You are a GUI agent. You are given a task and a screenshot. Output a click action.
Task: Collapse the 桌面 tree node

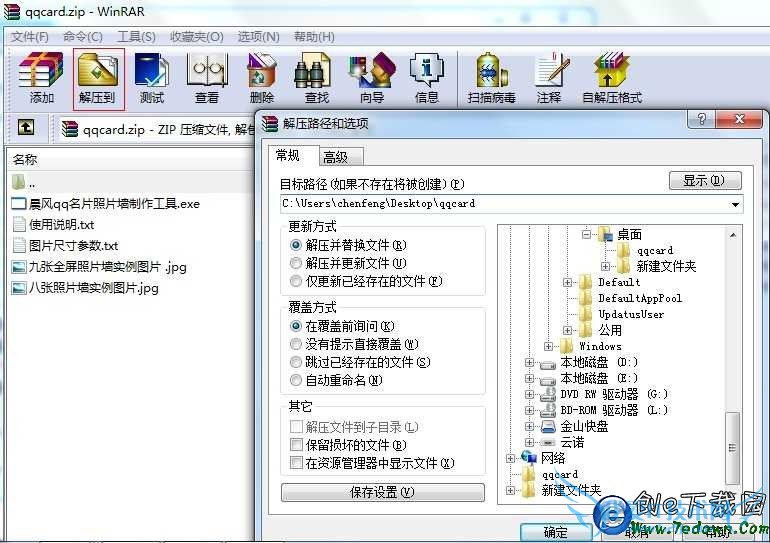click(x=586, y=235)
